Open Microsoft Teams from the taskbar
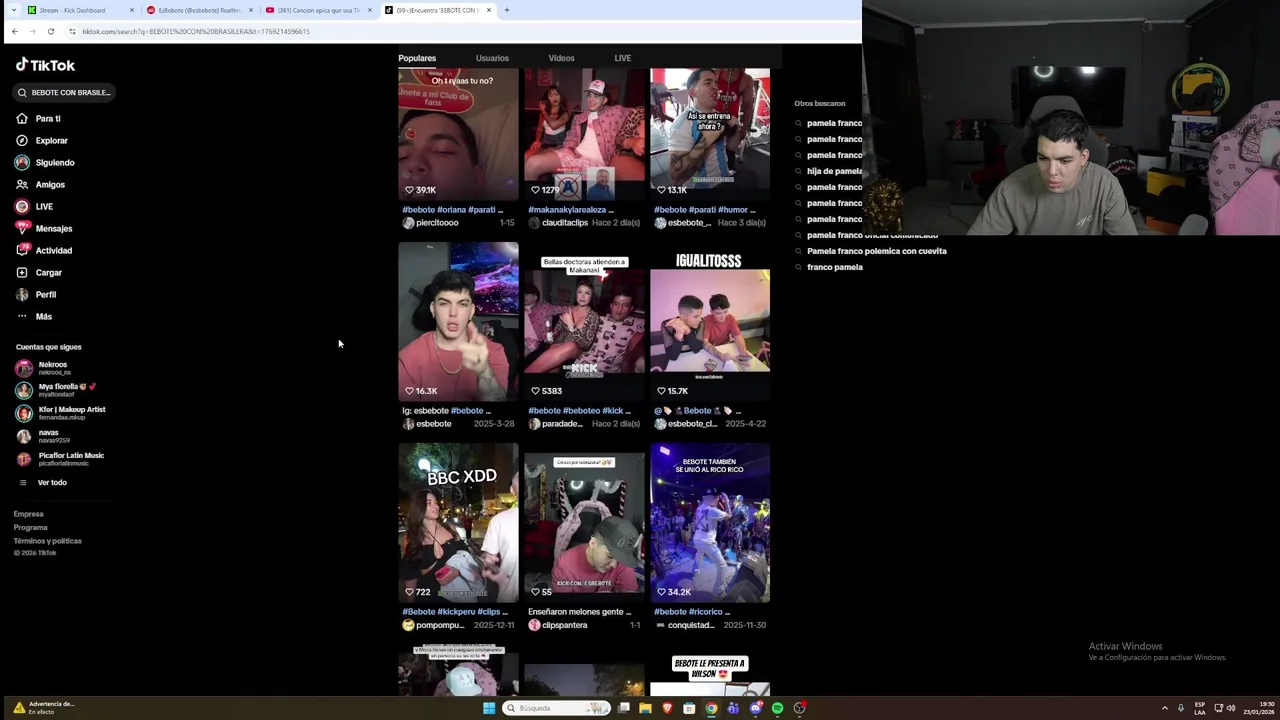The image size is (1280, 720). 733,708
